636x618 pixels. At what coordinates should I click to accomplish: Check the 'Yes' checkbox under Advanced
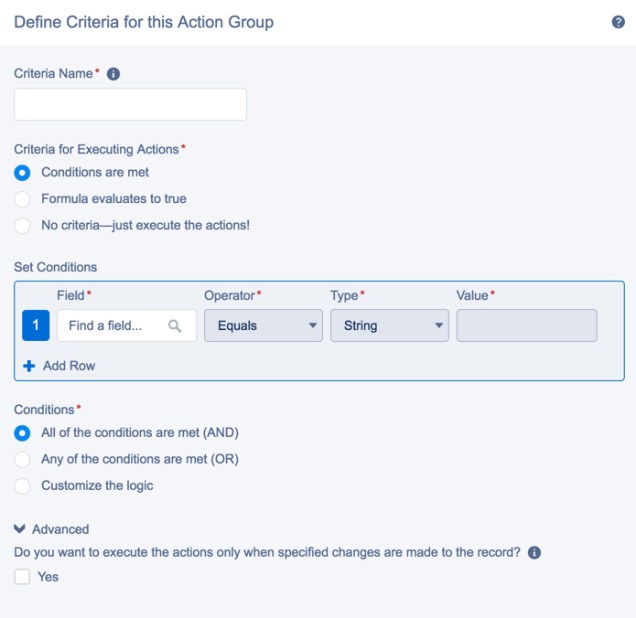point(22,577)
